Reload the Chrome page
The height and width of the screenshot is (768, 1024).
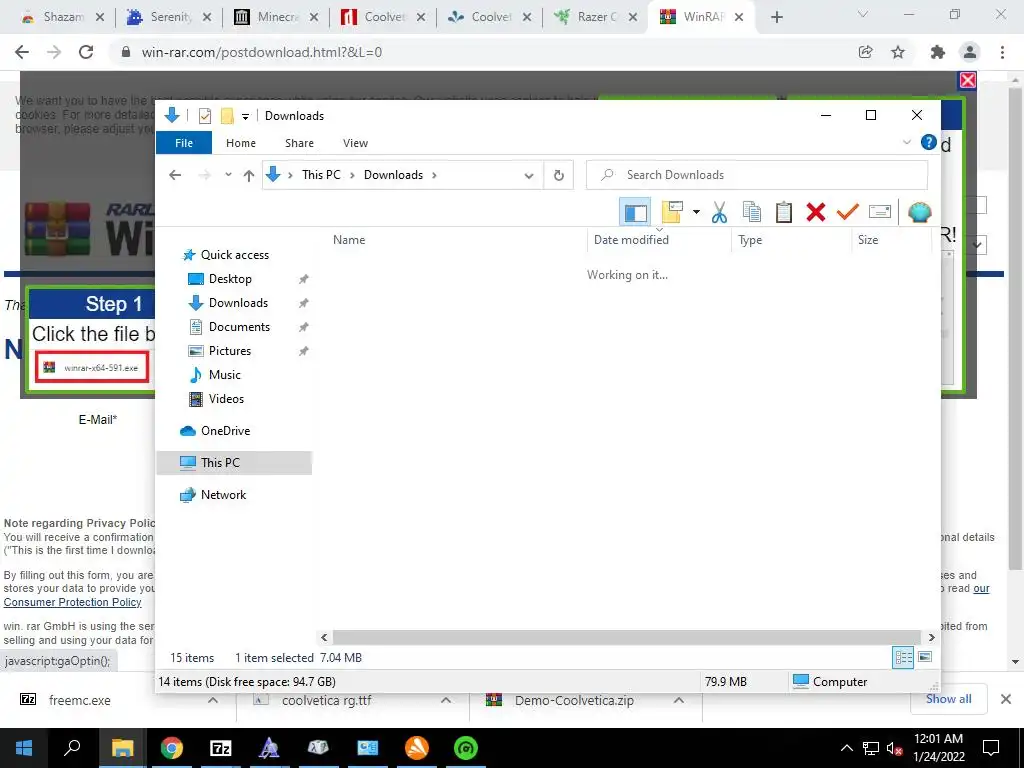(x=86, y=52)
